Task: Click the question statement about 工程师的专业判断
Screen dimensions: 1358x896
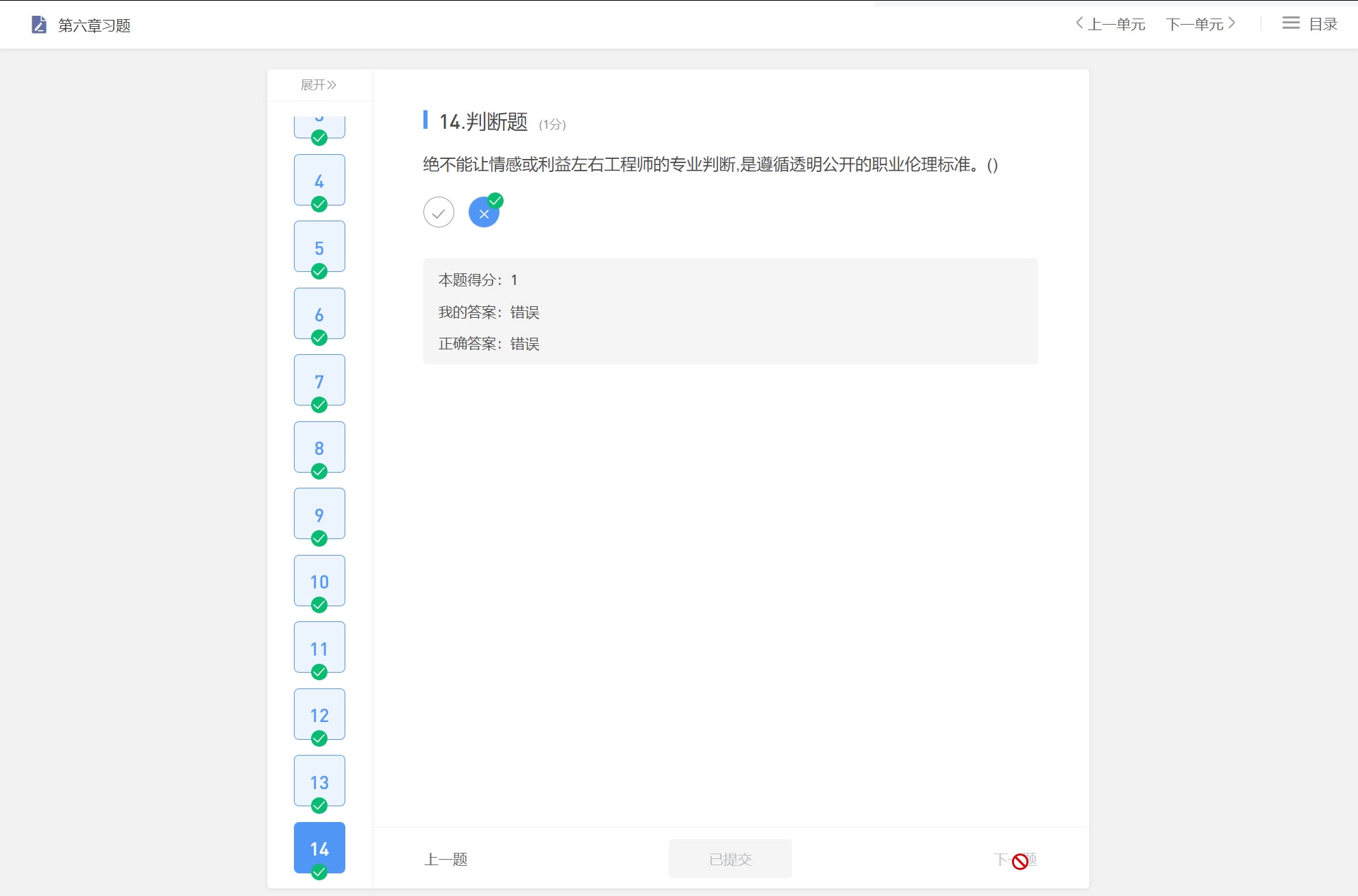Action: 711,164
